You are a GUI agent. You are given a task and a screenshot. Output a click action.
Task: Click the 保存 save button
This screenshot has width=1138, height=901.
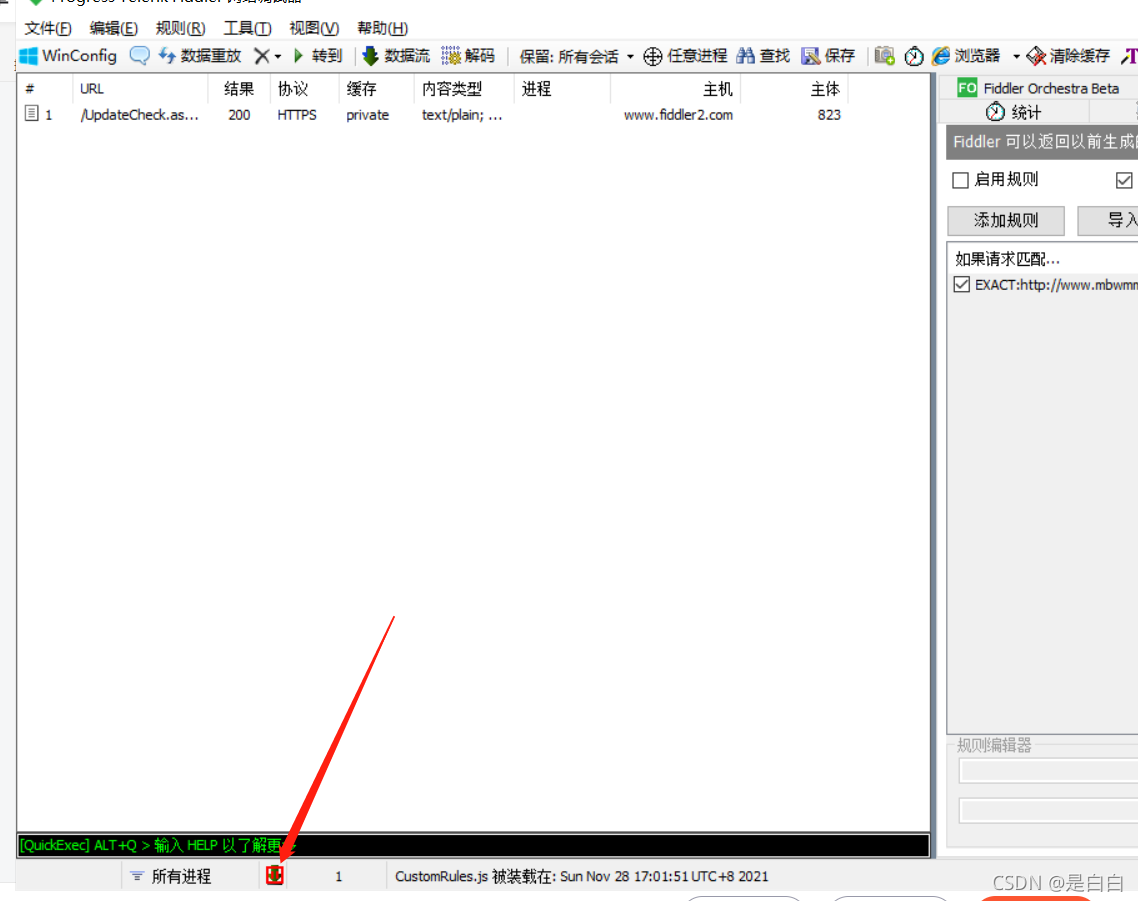(828, 56)
